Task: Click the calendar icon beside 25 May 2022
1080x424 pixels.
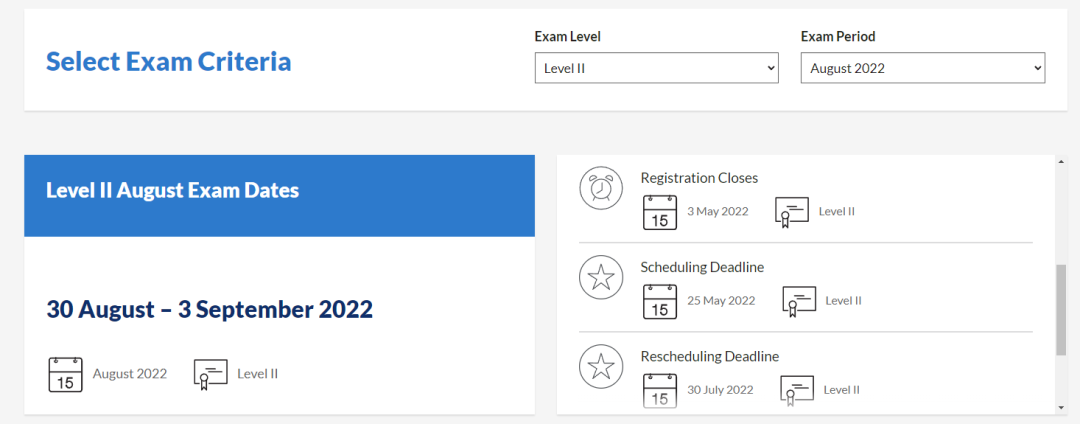Action: click(660, 301)
